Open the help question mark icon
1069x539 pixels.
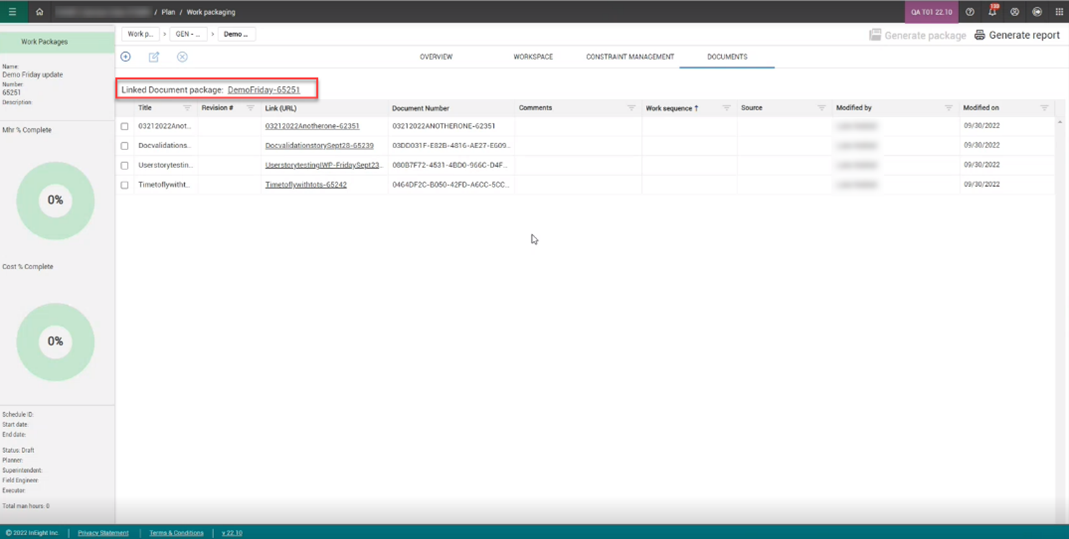(x=970, y=12)
